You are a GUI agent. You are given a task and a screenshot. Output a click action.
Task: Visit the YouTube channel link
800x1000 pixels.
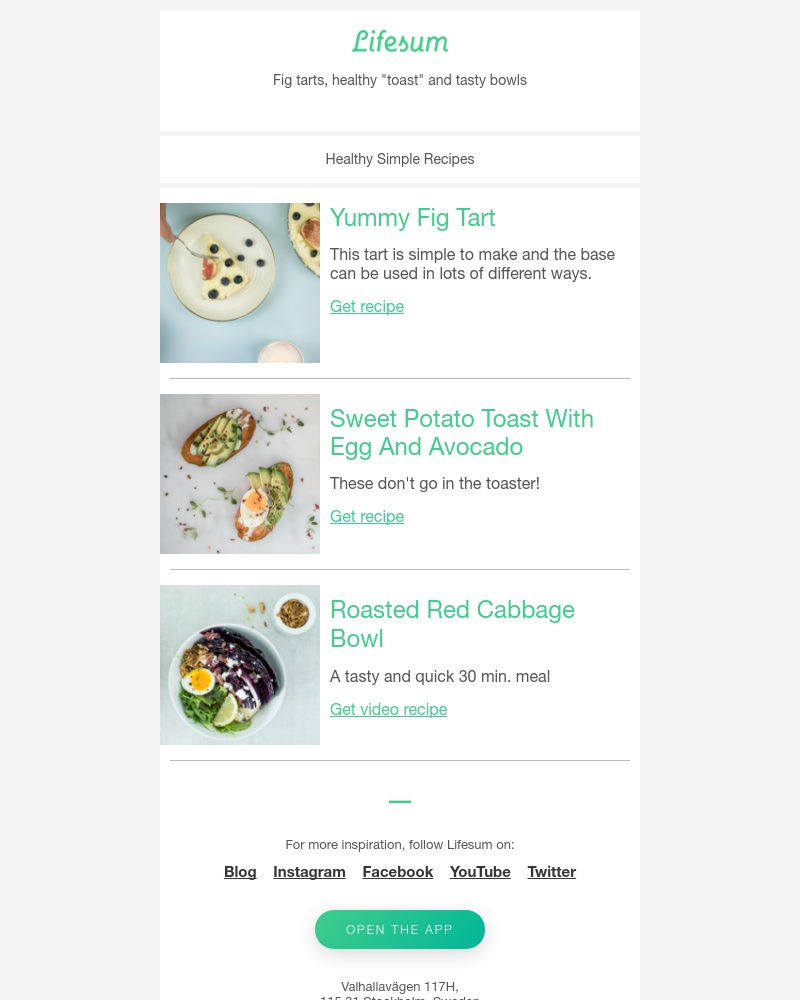coord(480,871)
